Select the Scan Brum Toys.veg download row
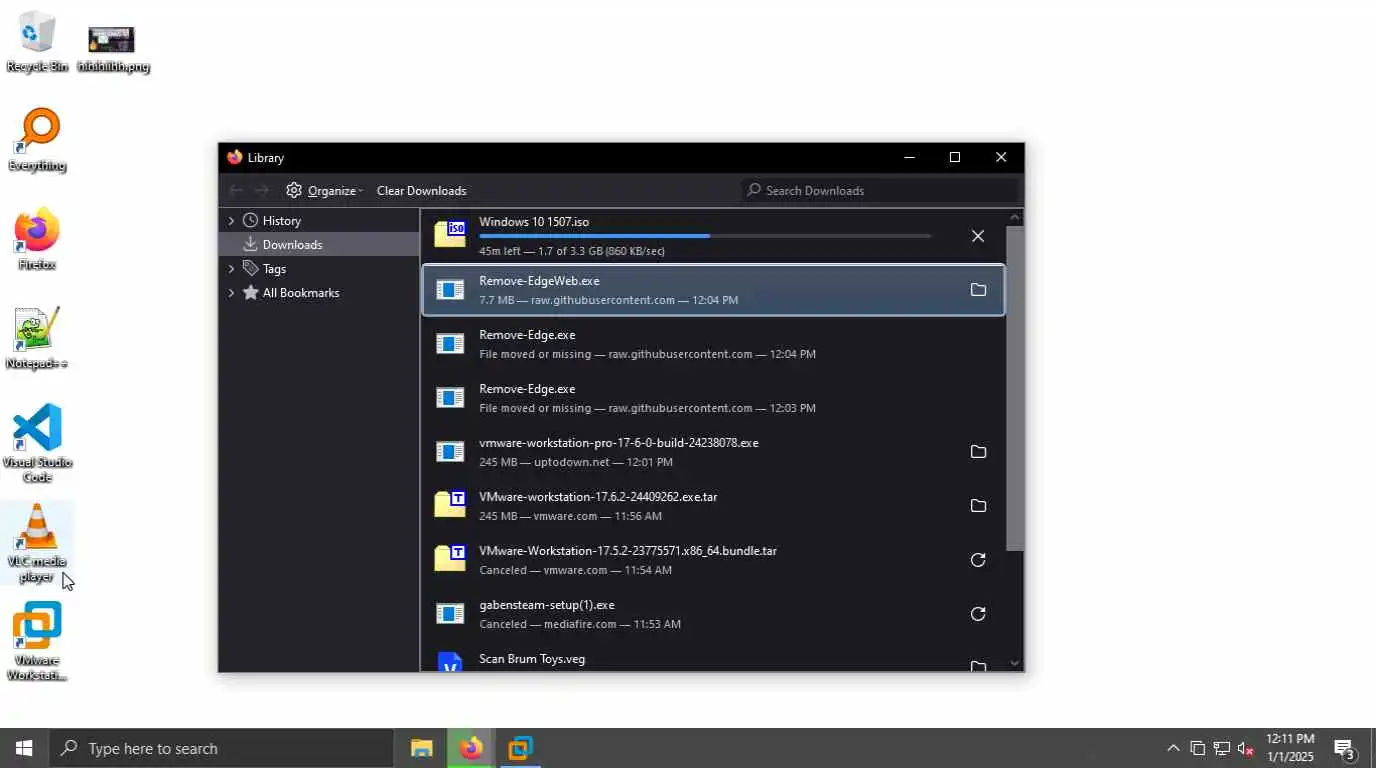This screenshot has width=1376, height=768. 713,660
